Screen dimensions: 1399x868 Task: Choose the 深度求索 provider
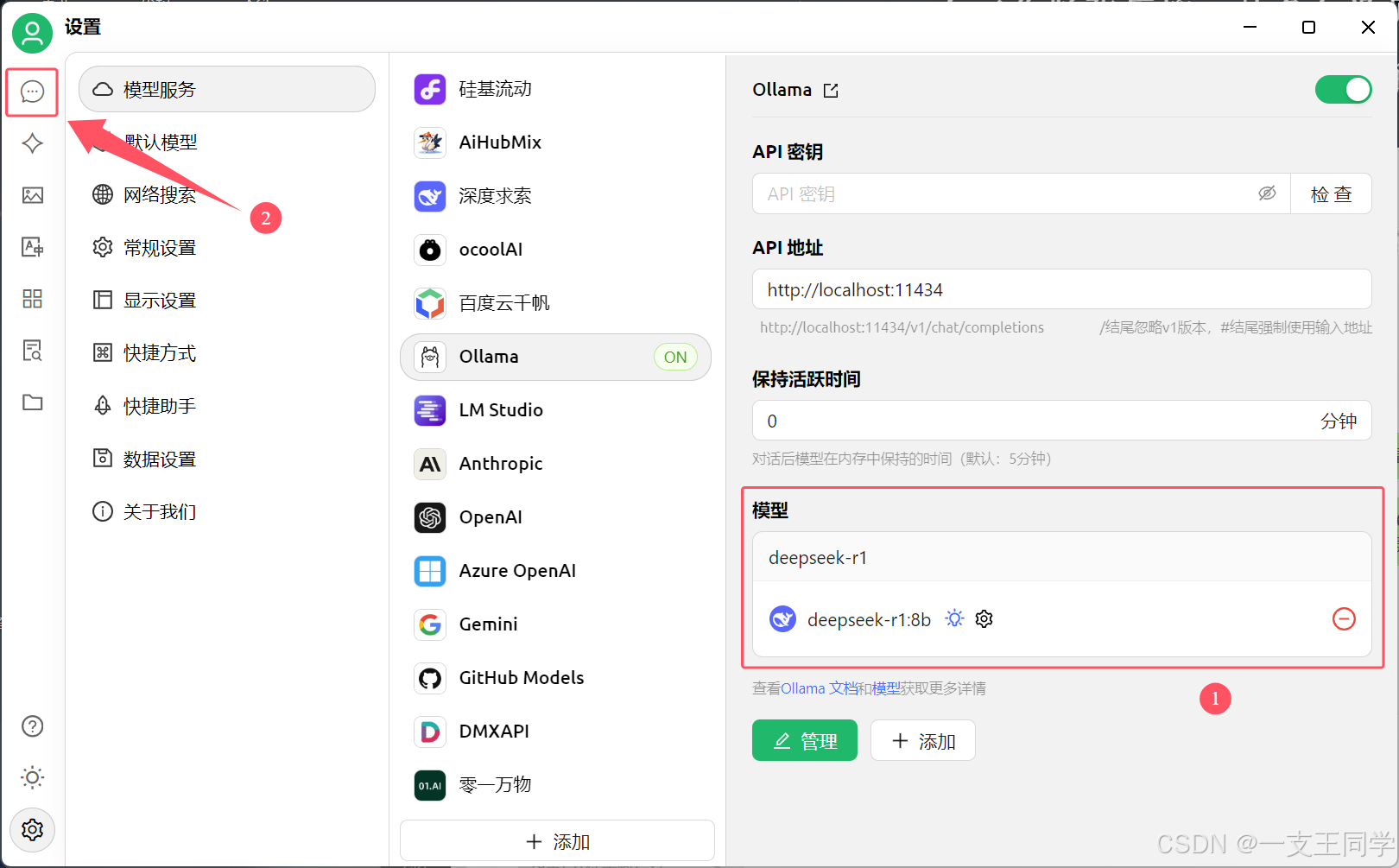[555, 196]
